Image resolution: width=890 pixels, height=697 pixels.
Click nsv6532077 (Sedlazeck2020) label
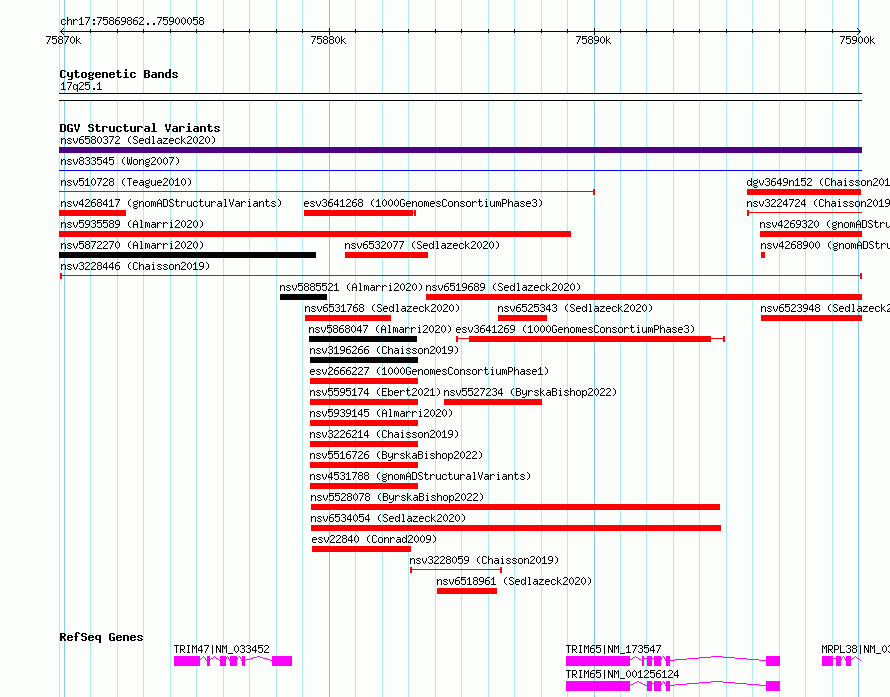tap(422, 245)
